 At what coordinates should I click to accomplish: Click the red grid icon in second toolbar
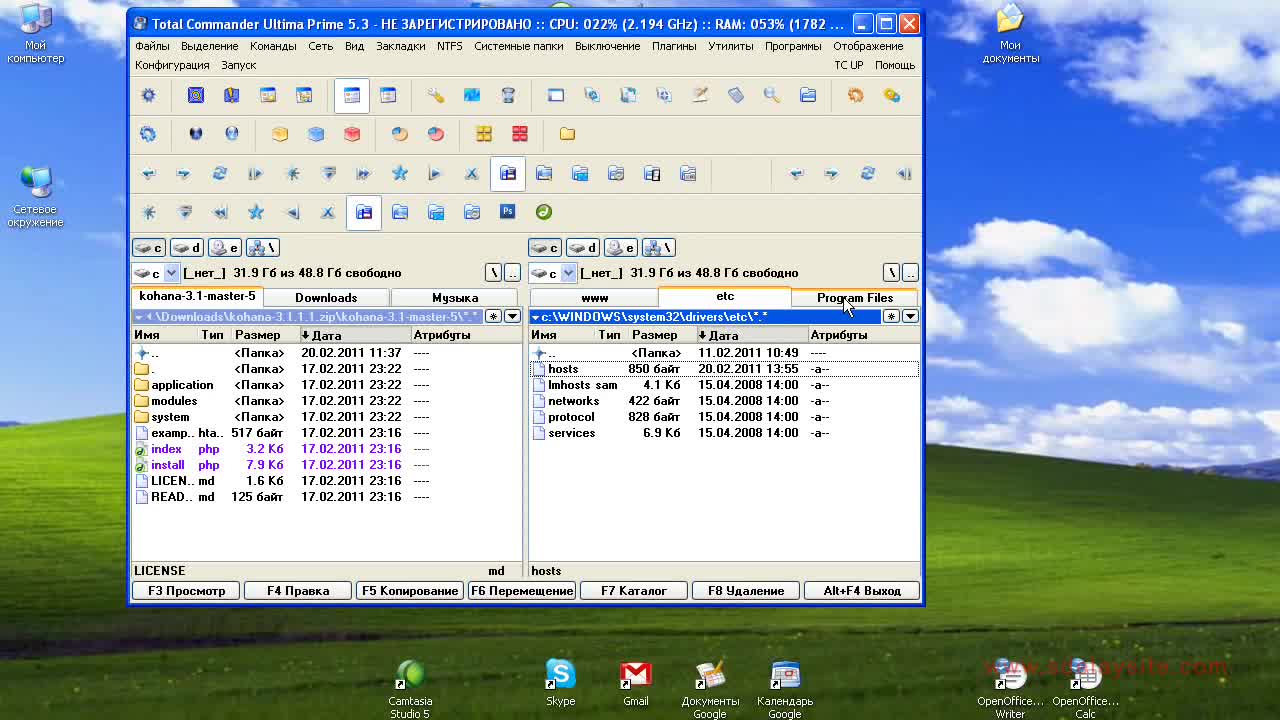point(520,134)
